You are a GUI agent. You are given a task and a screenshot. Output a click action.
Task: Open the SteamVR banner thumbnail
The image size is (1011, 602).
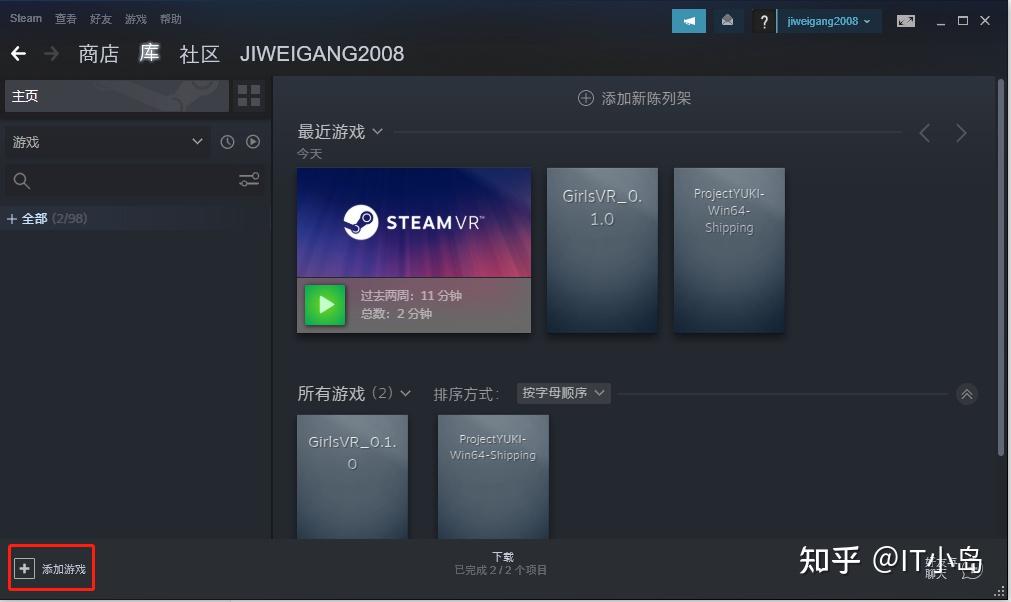414,223
